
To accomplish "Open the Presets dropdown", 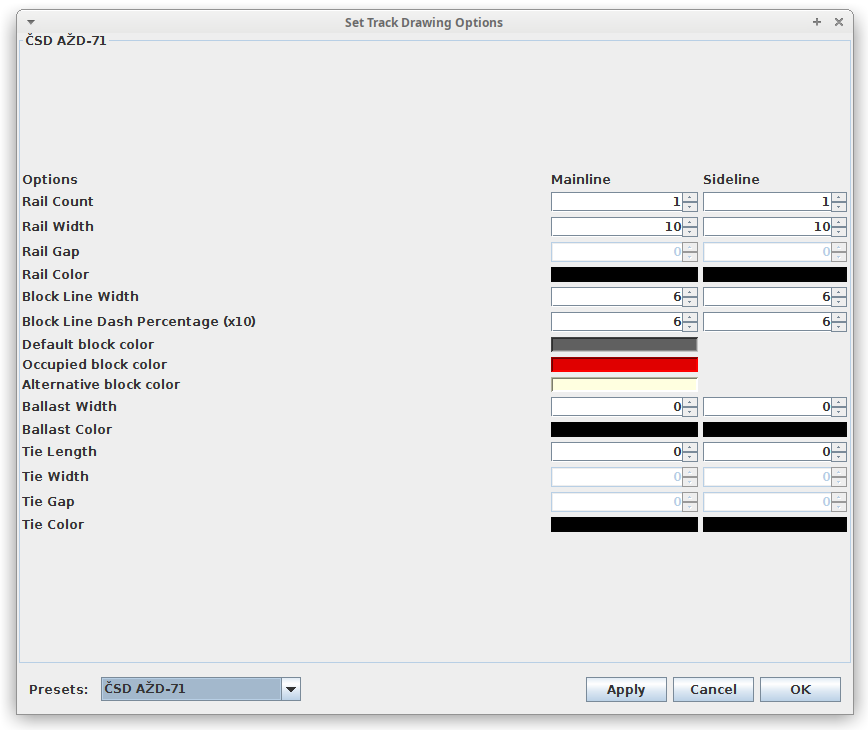I will (290, 688).
